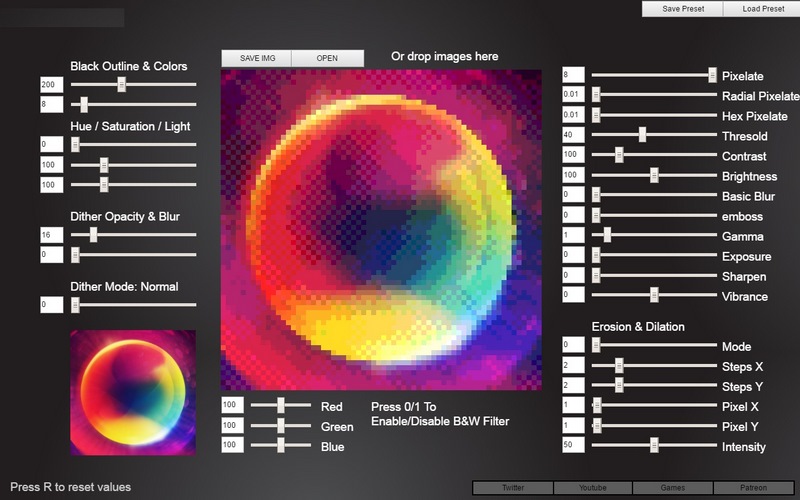The image size is (800, 500).
Task: Click the Gamma slider handle
Action: point(607,235)
